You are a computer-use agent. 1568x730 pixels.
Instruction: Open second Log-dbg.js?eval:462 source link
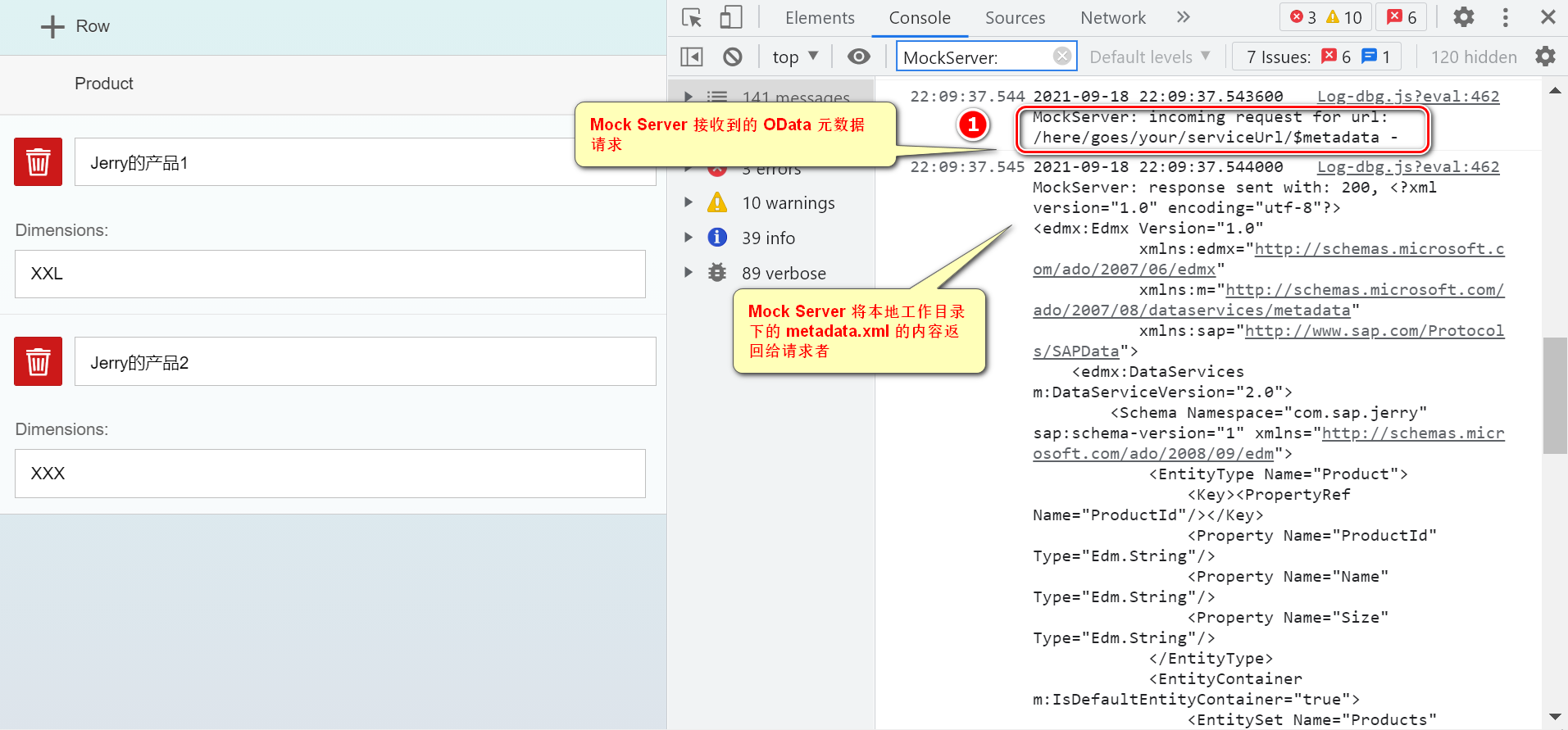pos(1407,167)
